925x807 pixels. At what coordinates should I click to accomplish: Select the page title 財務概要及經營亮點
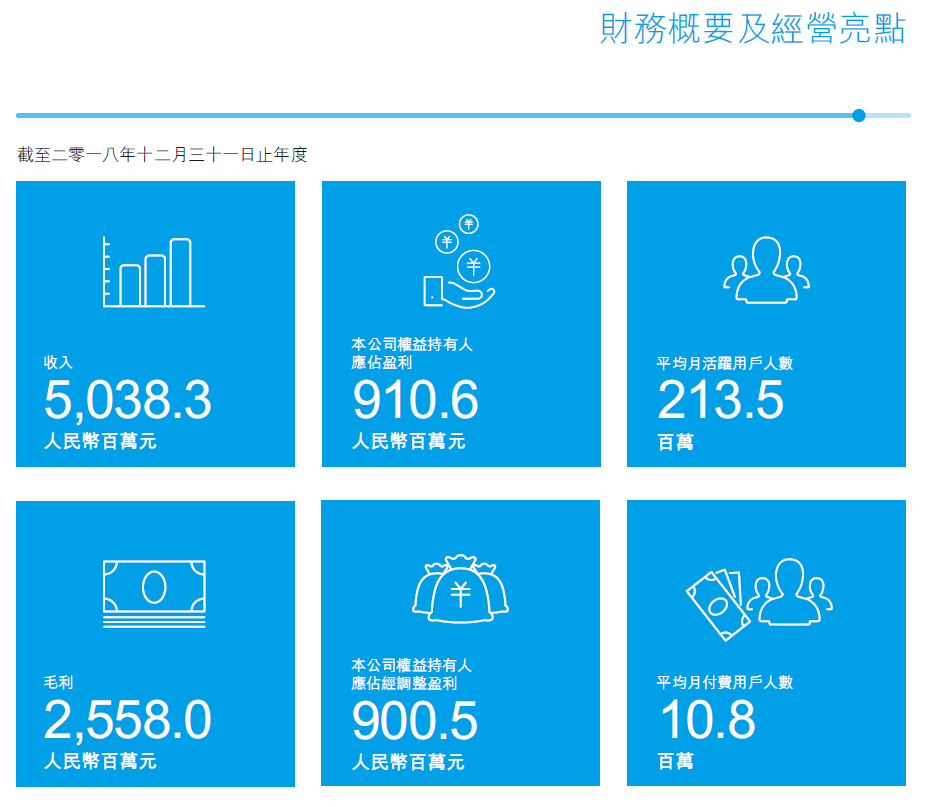pyautogui.click(x=752, y=28)
